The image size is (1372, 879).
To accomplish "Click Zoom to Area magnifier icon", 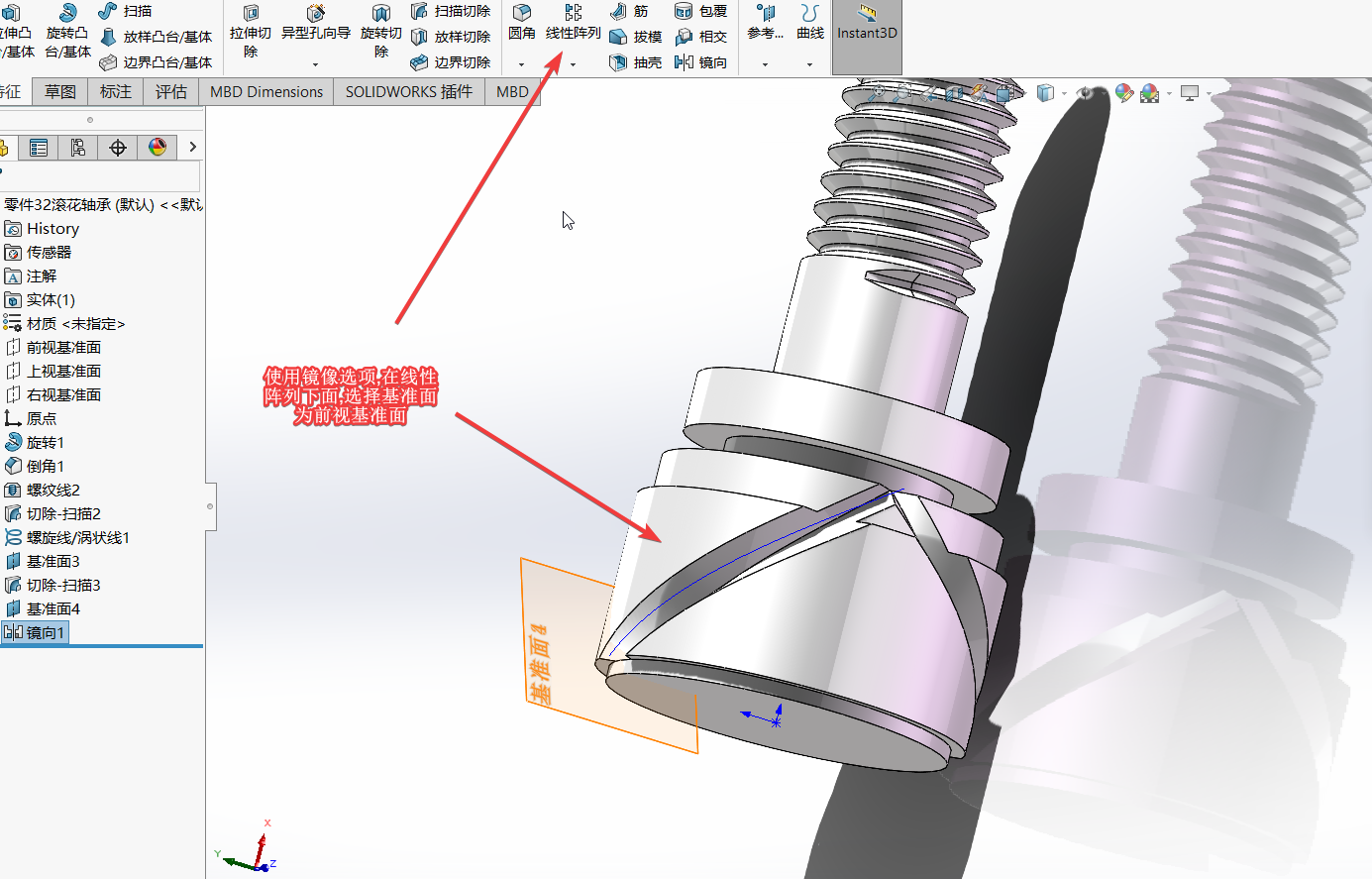I will point(901,93).
